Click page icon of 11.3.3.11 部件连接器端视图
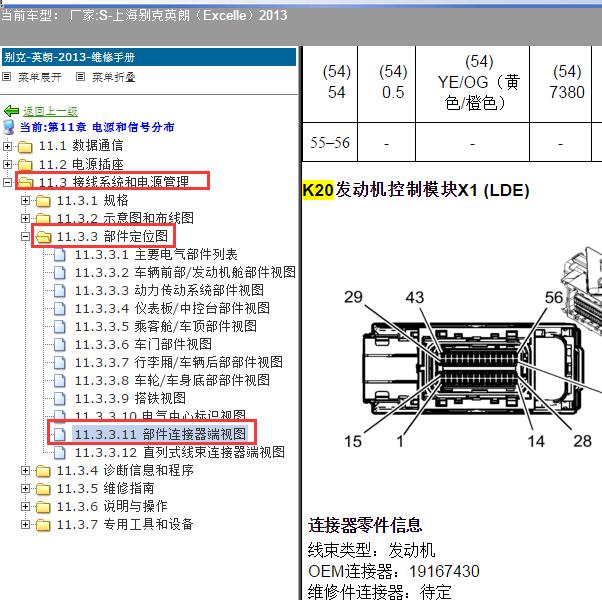Screen dimensions: 602x600 click(x=60, y=434)
